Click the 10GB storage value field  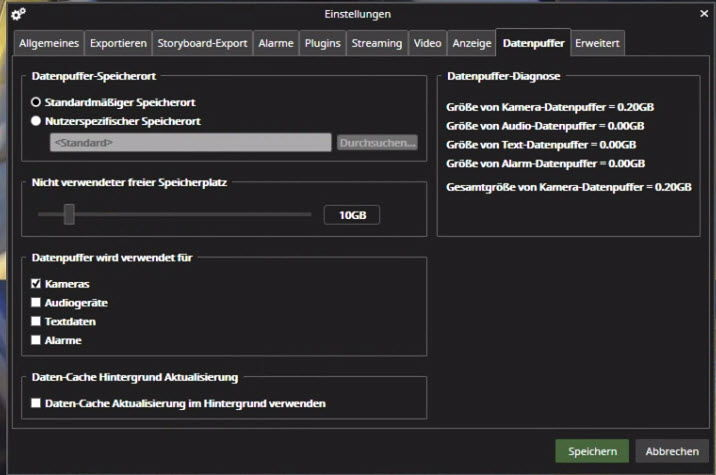[x=351, y=215]
